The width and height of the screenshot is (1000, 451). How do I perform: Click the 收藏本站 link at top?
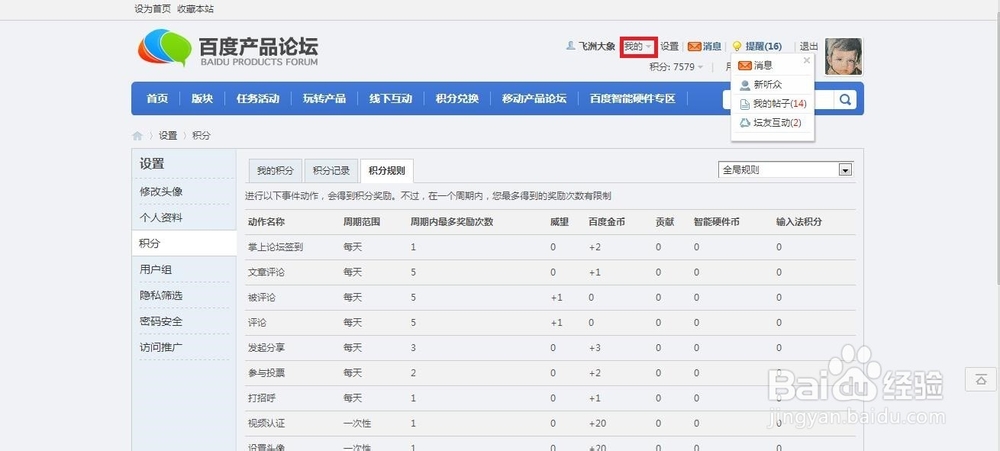(x=195, y=9)
